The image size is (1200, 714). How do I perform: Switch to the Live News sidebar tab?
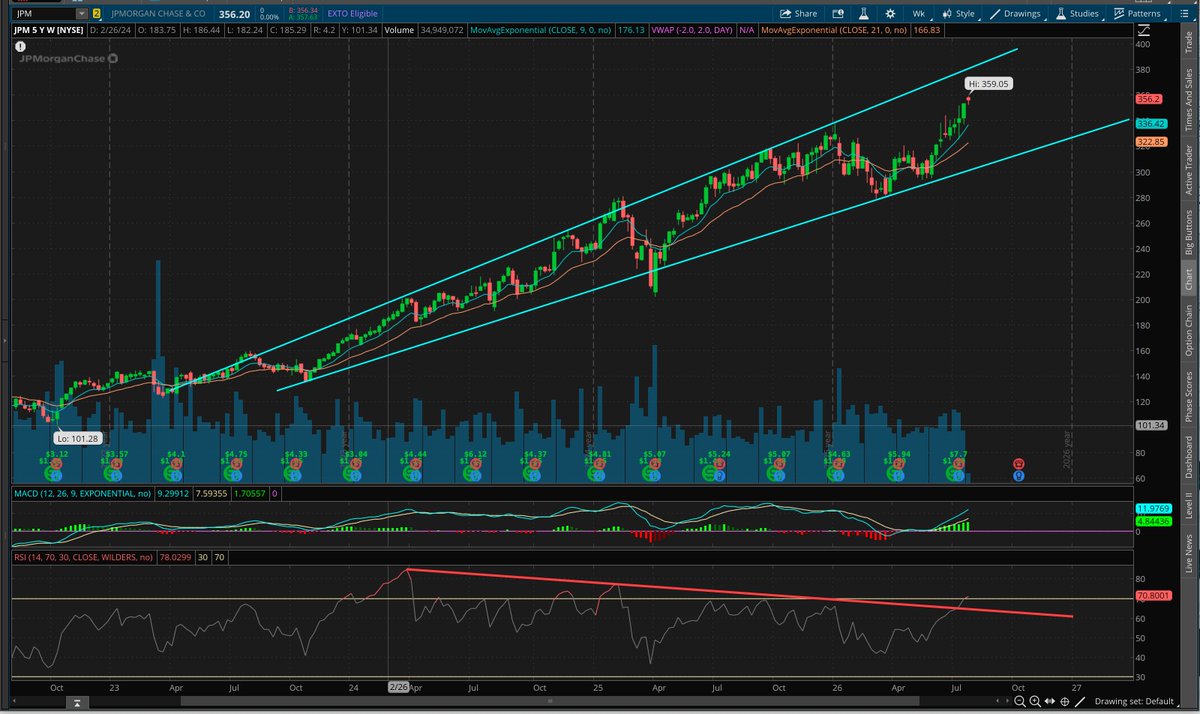pos(1188,553)
